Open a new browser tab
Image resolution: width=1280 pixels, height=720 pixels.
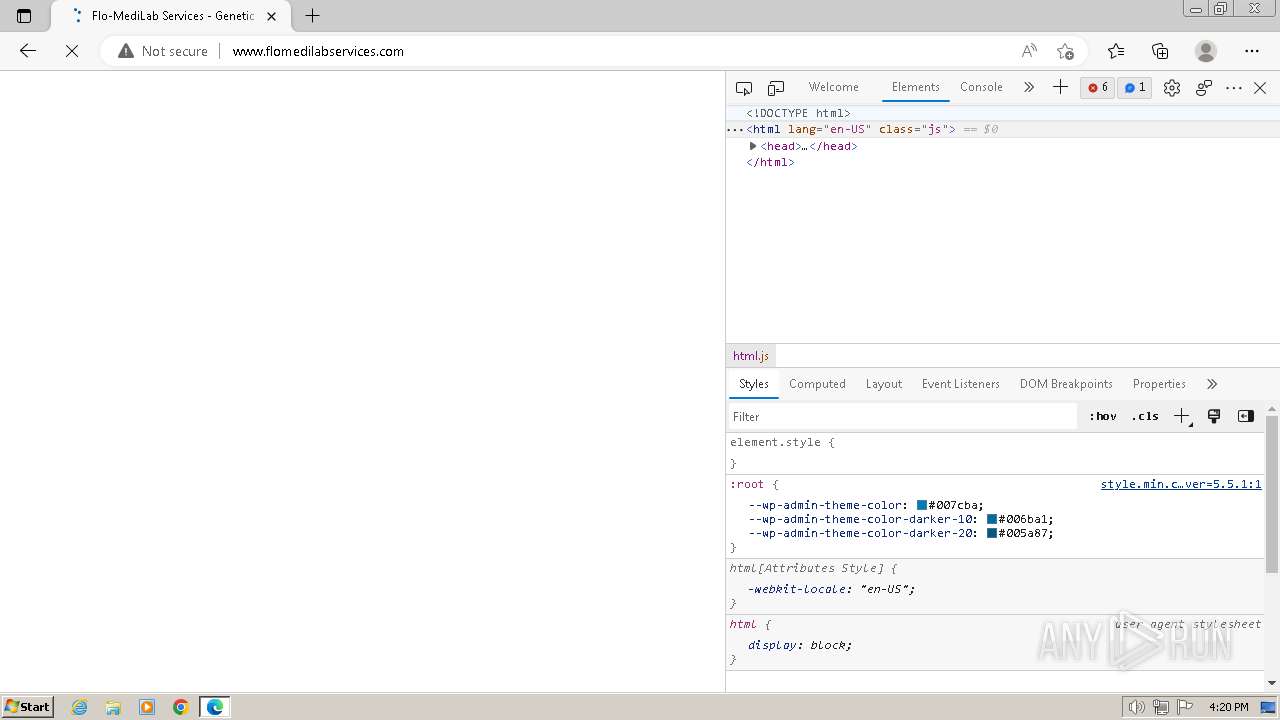click(312, 16)
